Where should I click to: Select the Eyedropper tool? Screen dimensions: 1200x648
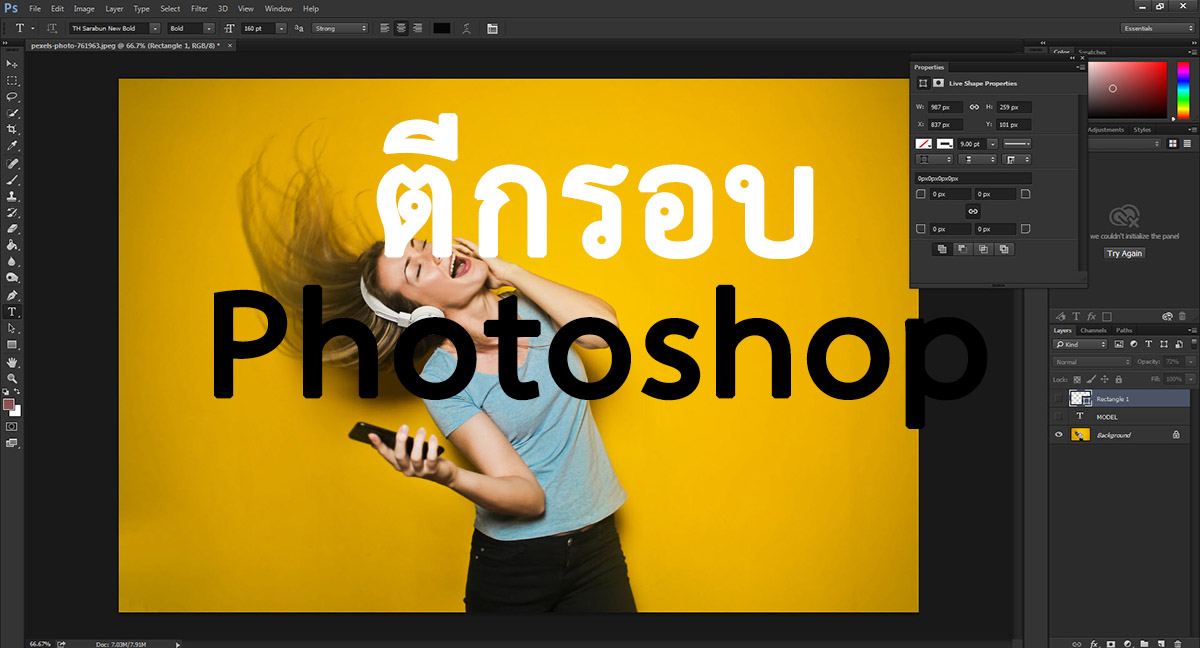tap(13, 146)
